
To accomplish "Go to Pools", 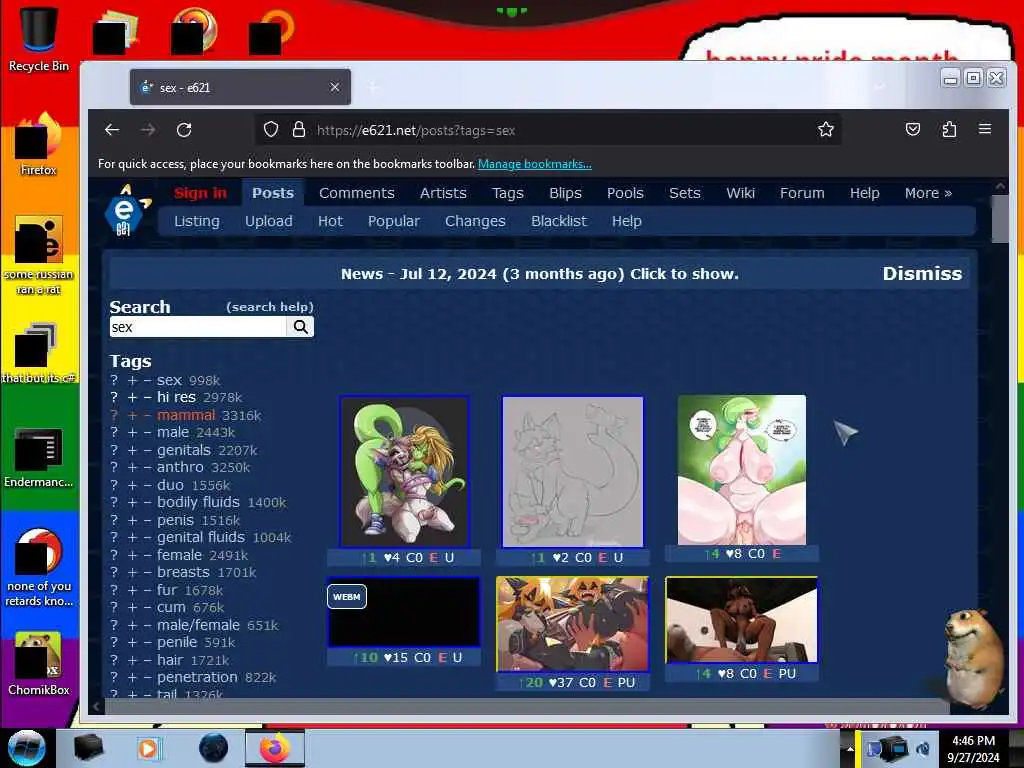I will 625,193.
